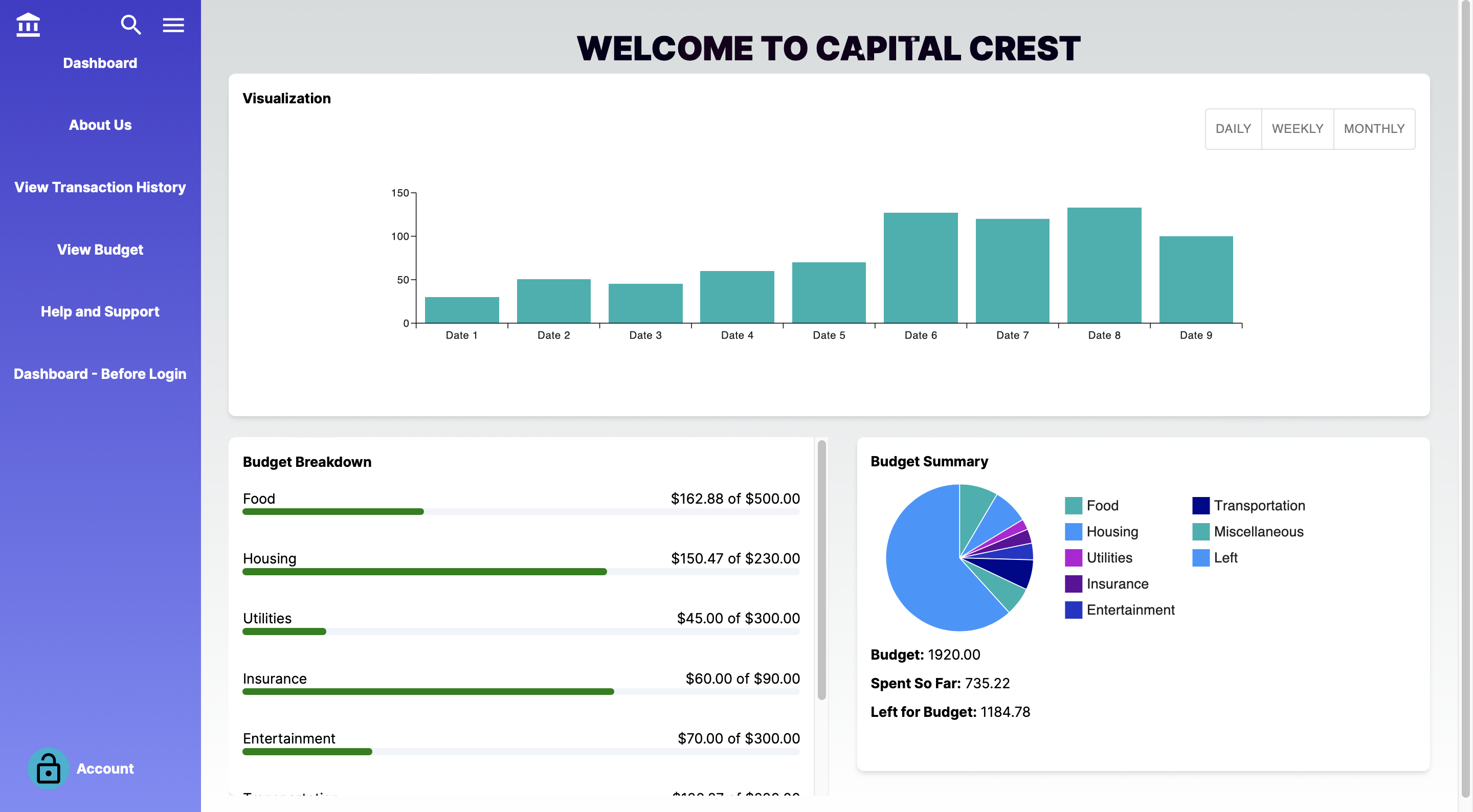Click the Utilities budget progress bar
This screenshot has width=1473, height=812.
tap(521, 631)
